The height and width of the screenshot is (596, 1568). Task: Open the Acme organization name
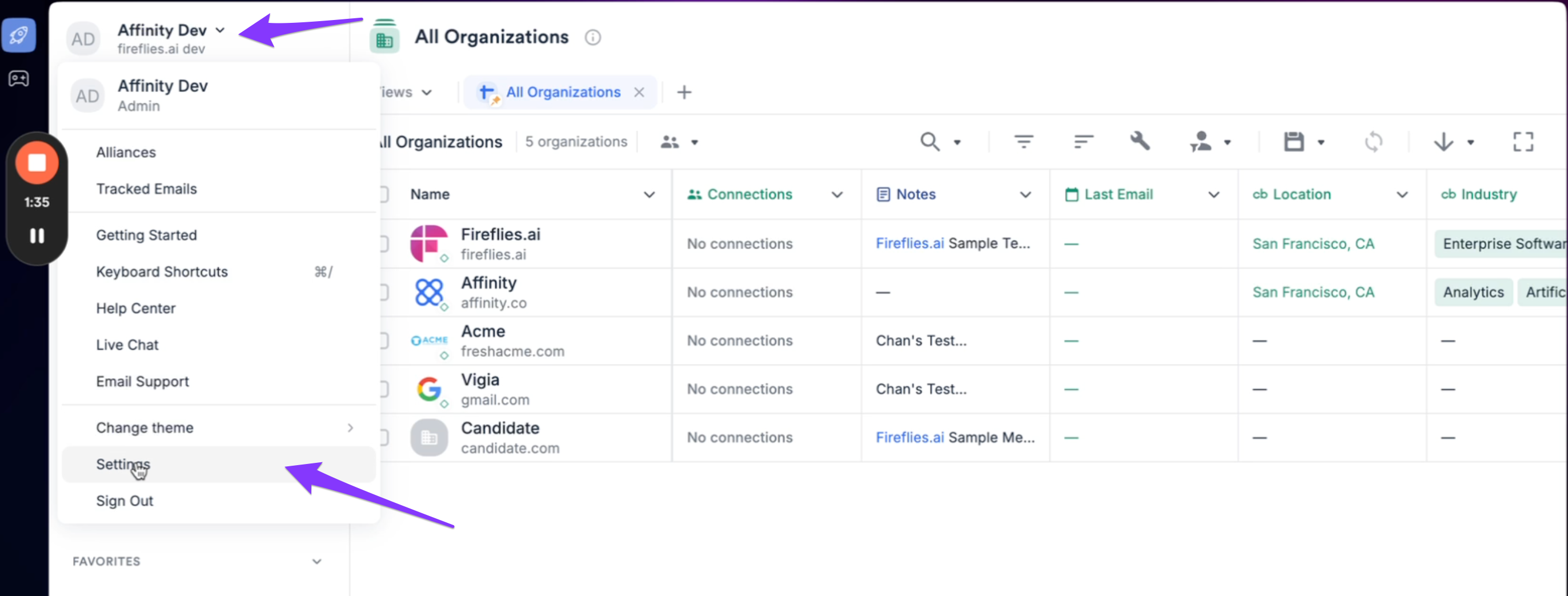tap(483, 331)
